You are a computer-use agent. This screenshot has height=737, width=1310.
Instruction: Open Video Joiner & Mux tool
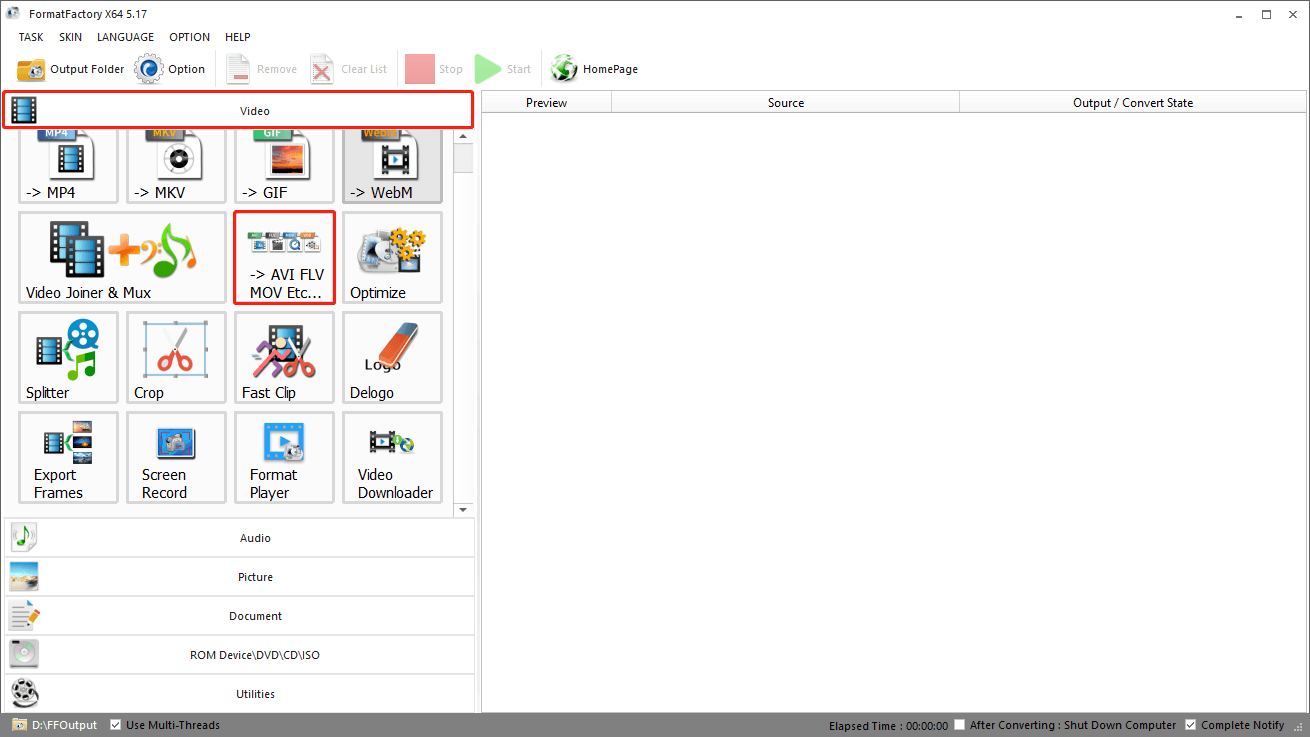coord(122,257)
